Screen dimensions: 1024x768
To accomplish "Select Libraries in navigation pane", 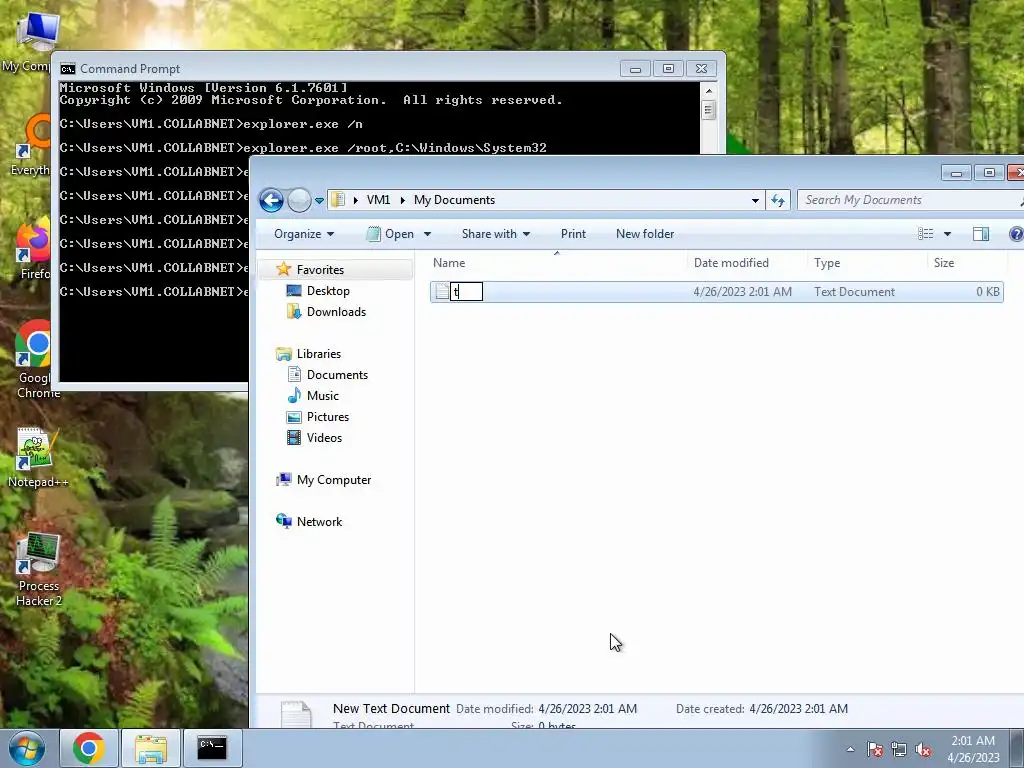I will coord(319,353).
